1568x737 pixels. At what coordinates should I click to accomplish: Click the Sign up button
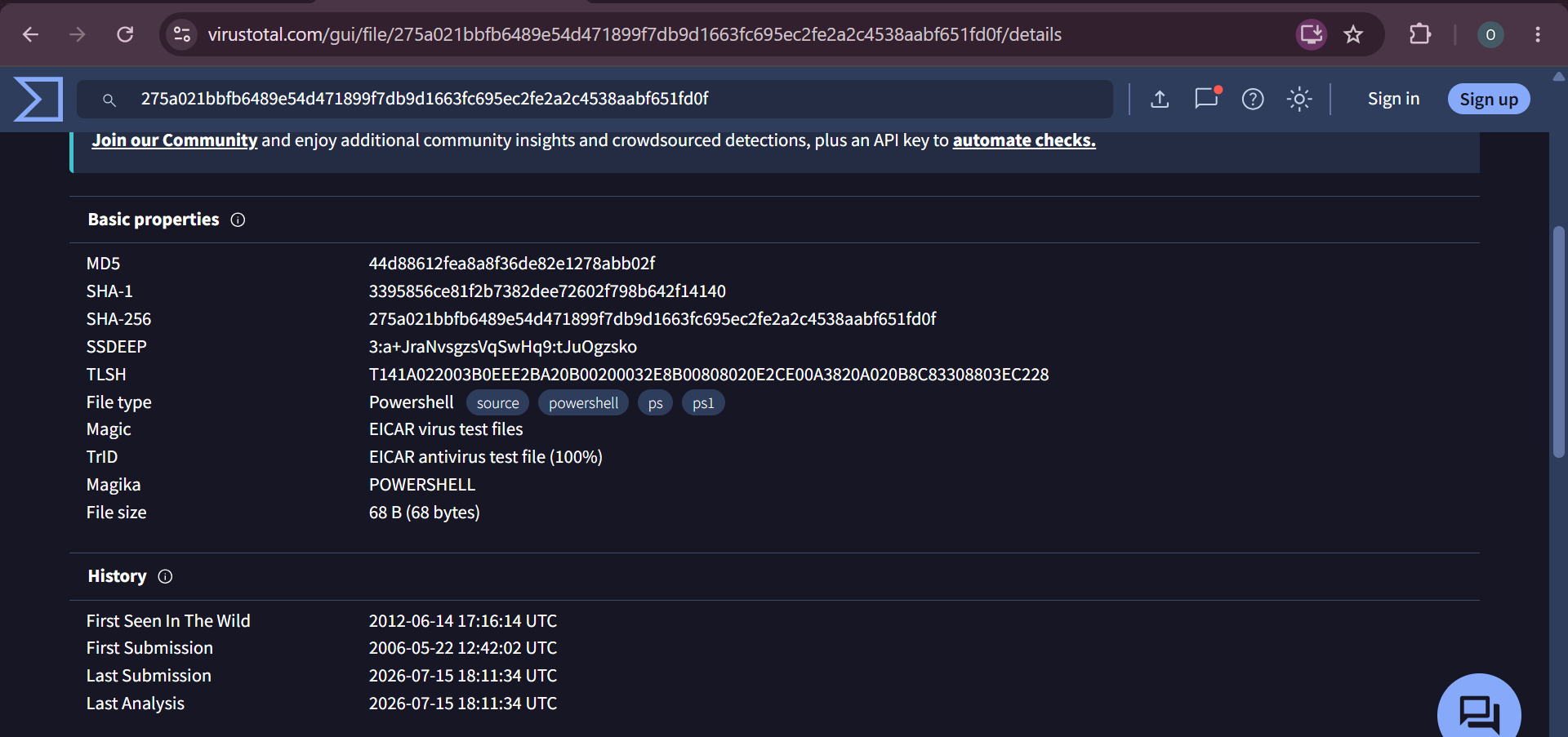tap(1489, 99)
